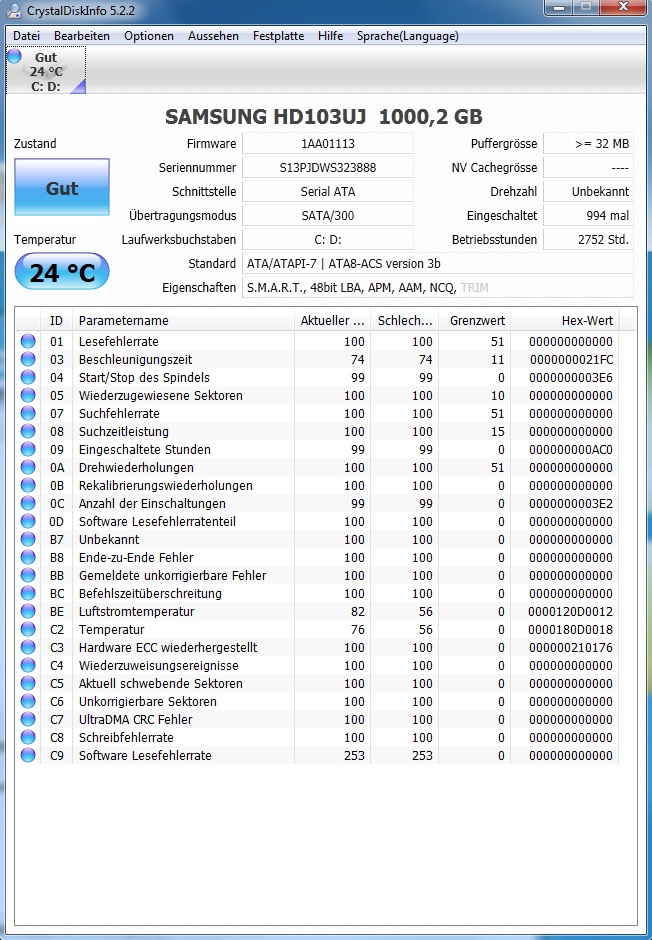The width and height of the screenshot is (652, 940).
Task: Click the status orb for Suchzeitleistung
Action: click(28, 431)
